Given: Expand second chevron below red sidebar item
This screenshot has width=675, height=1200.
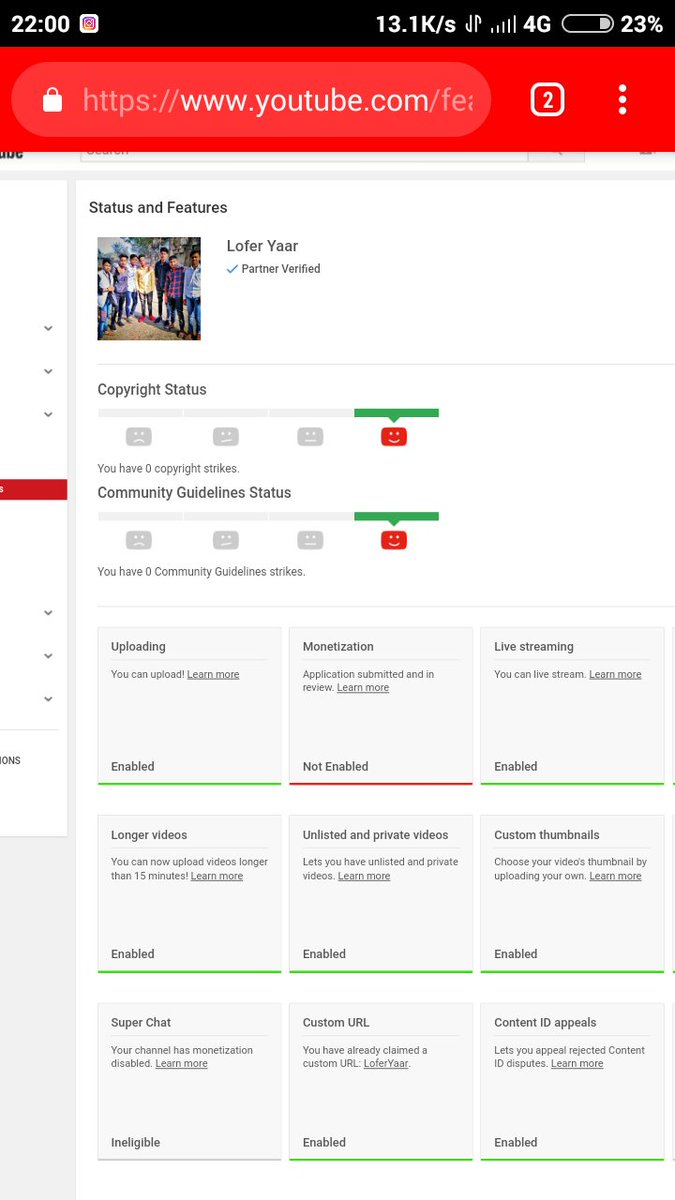Looking at the screenshot, I should pyautogui.click(x=48, y=656).
